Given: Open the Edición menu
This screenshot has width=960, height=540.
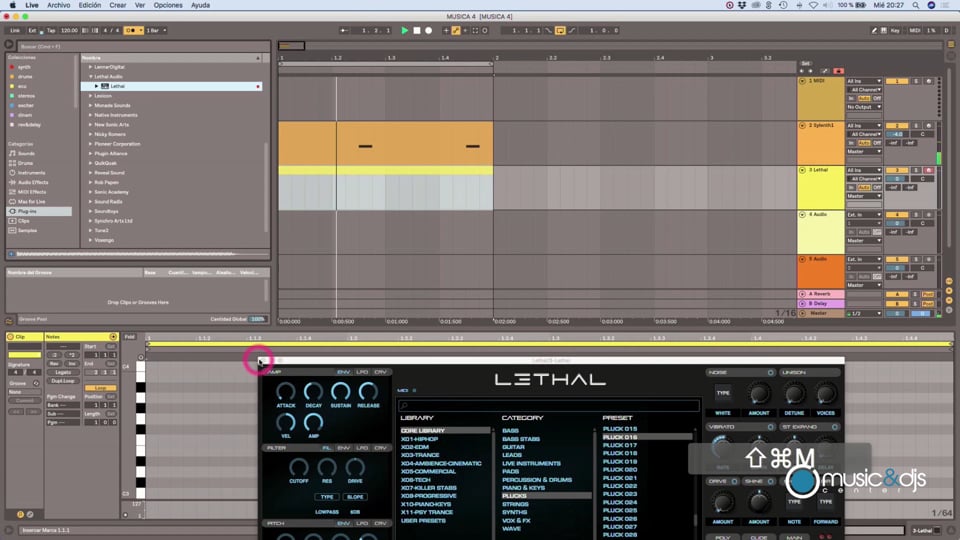Looking at the screenshot, I should (x=89, y=5).
